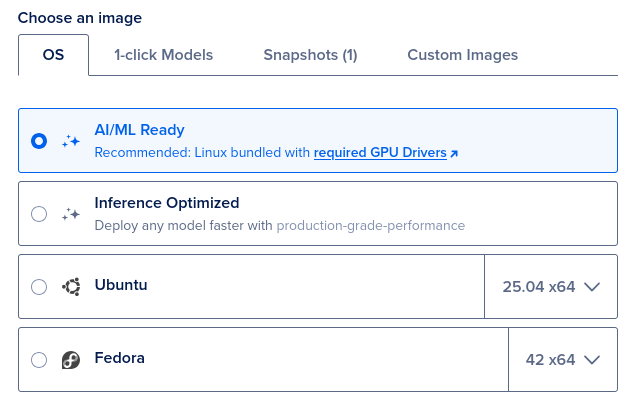
Task: Click the AI/ML Ready sparkle icon
Action: (x=70, y=141)
